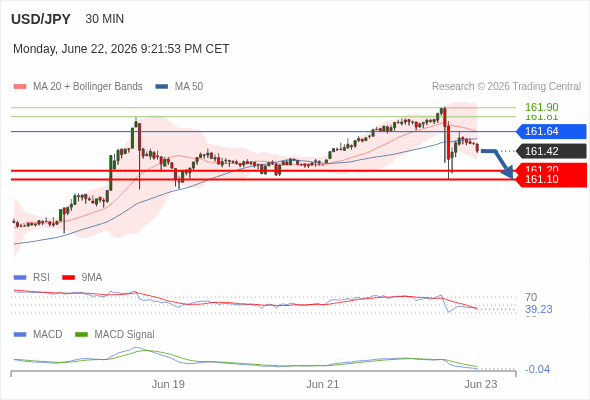This screenshot has width=590, height=400.
Task: Click the MACD value -0.04
Action: [537, 370]
